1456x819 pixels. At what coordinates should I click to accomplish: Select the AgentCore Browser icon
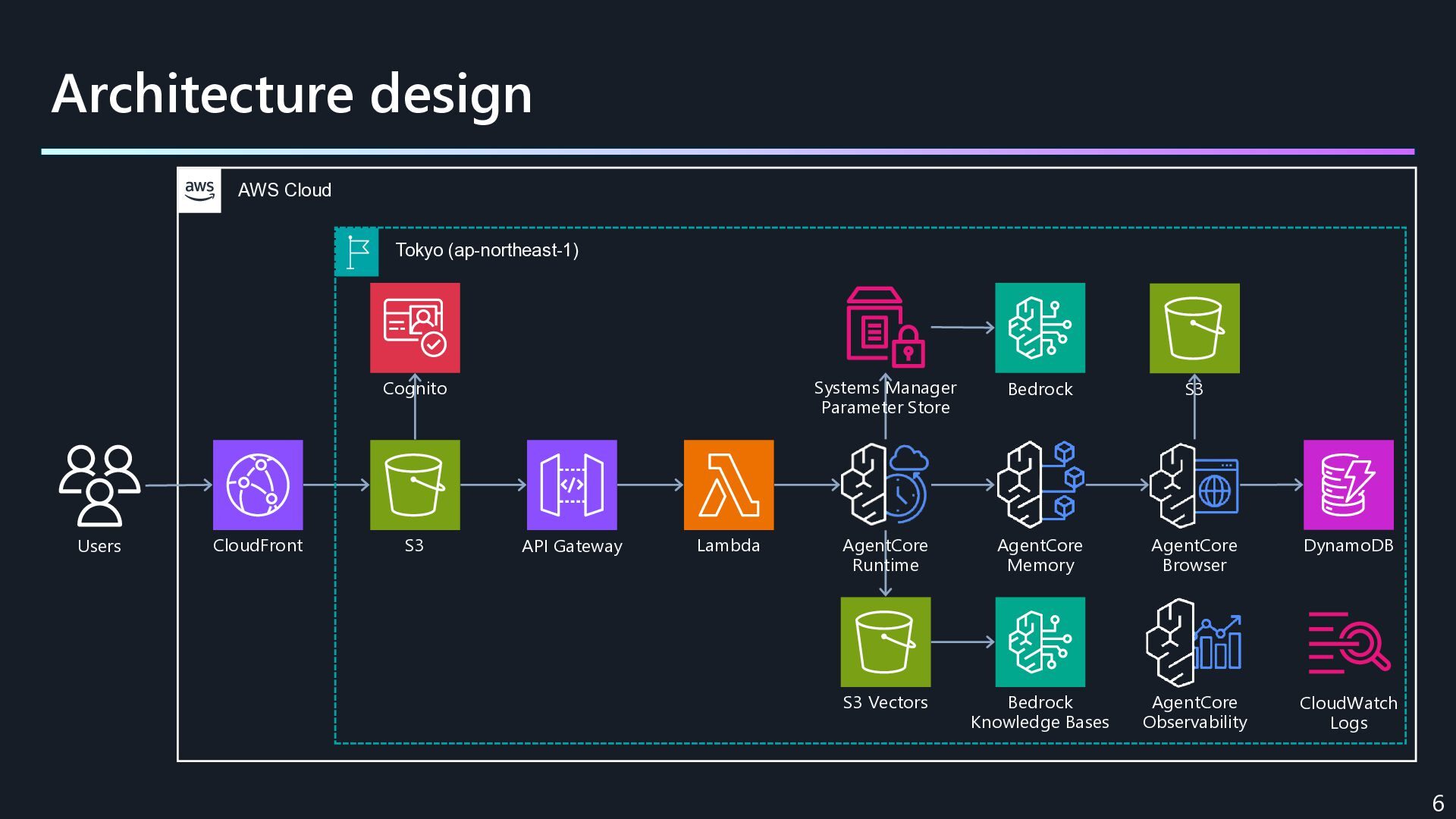click(1194, 485)
